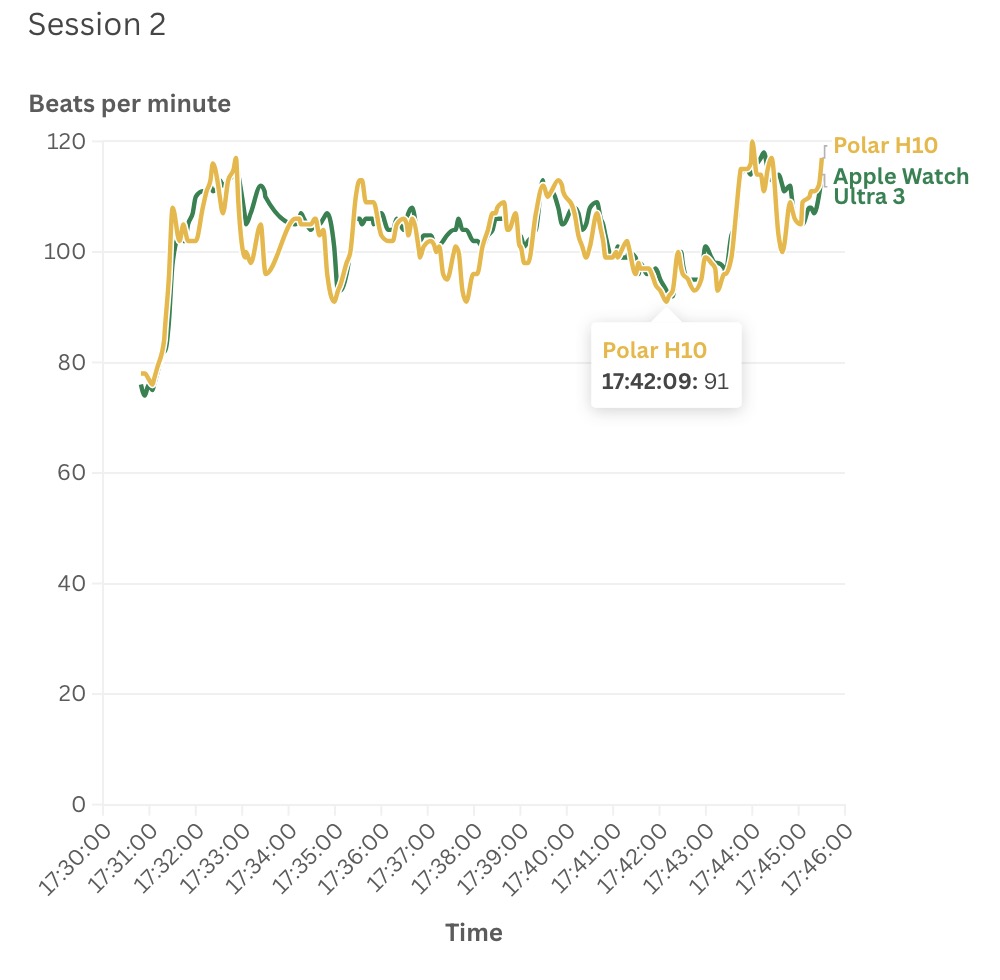This screenshot has width=1000, height=980.
Task: Select the 40 value on the y-axis
Action: tap(79, 583)
